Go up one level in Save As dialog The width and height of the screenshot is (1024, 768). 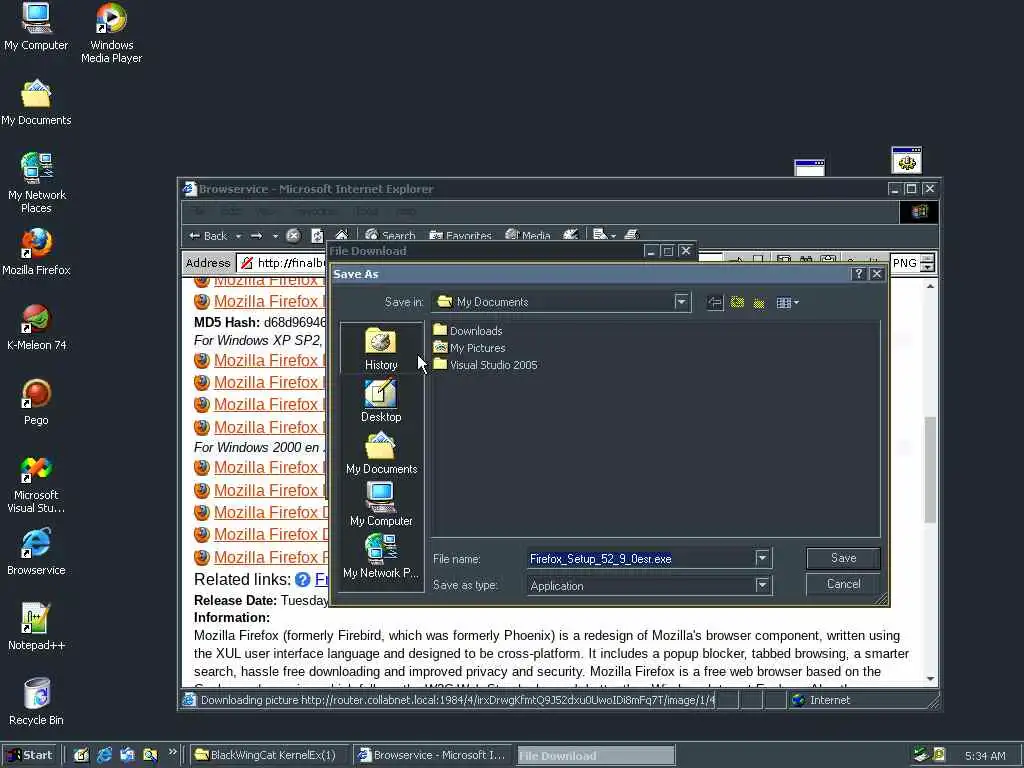737,302
